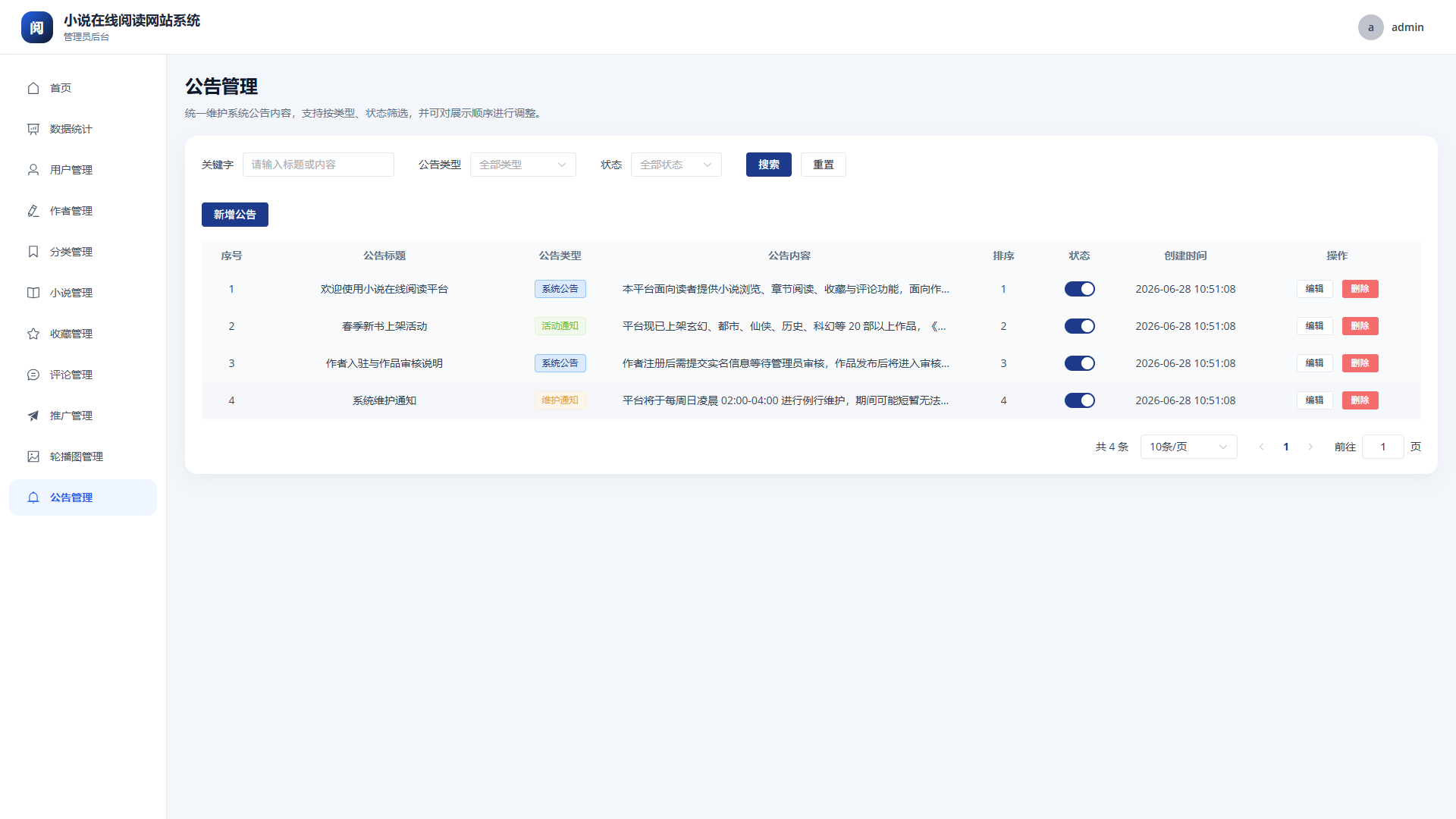Edit announcement 春季新书上架活动

[1315, 326]
